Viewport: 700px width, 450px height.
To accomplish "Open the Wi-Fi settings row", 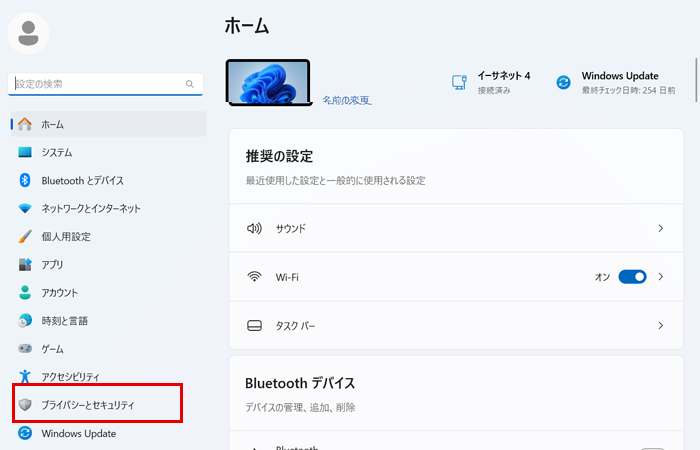I will (x=456, y=277).
